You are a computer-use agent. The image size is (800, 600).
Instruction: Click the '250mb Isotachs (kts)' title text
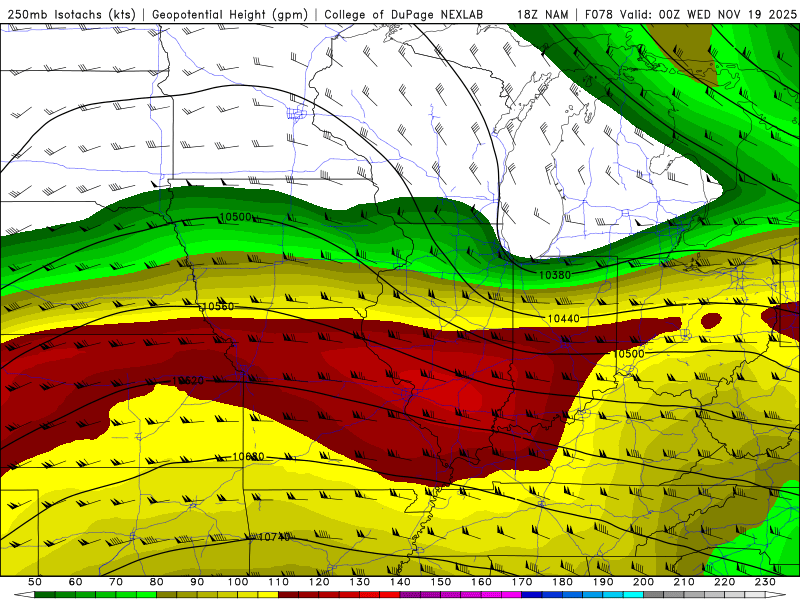tap(72, 14)
